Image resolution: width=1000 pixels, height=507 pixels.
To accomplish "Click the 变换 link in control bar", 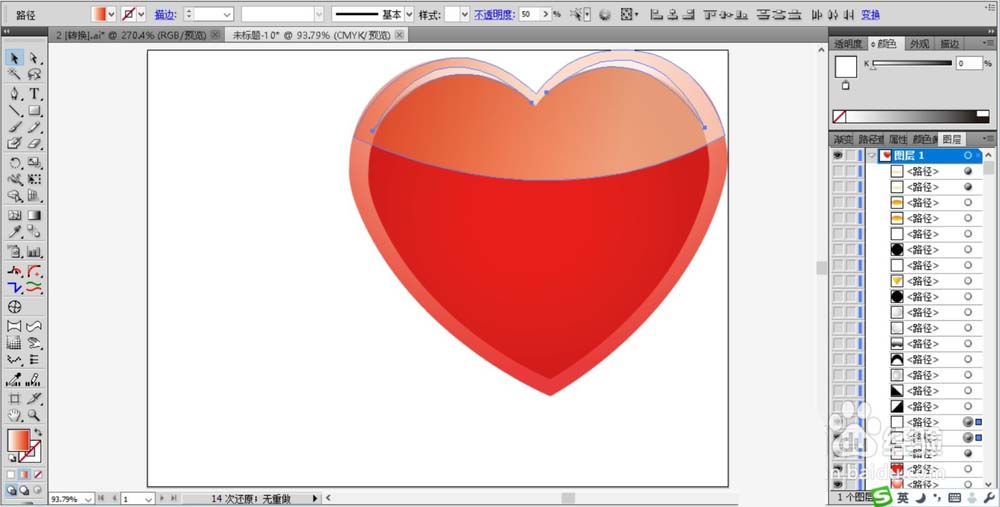I will [870, 14].
